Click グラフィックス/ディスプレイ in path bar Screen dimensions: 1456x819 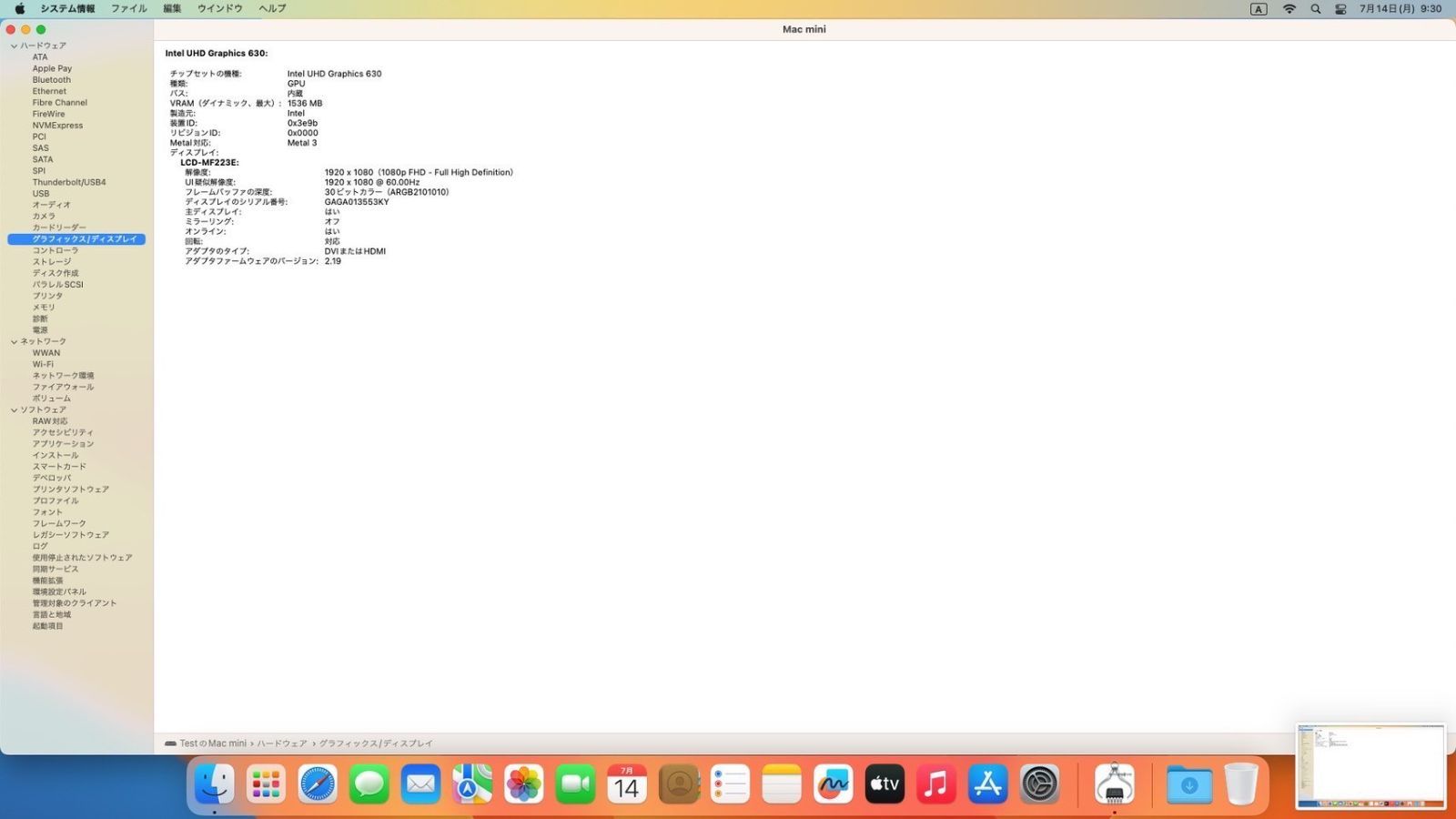(x=376, y=743)
